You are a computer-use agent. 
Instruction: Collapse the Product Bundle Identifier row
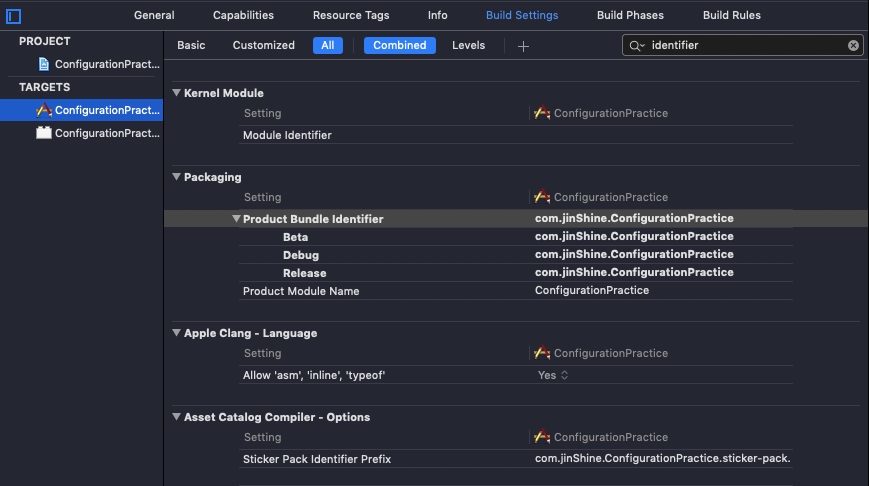click(236, 219)
